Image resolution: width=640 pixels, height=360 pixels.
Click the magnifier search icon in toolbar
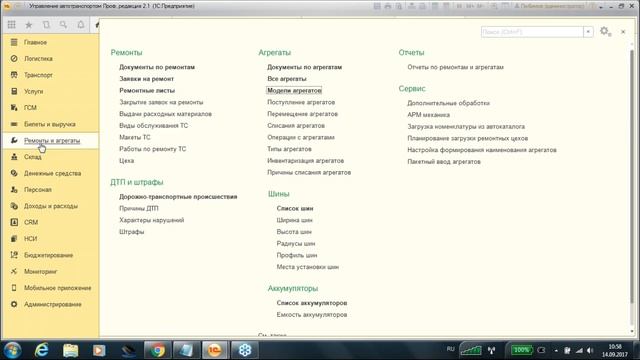[63, 25]
